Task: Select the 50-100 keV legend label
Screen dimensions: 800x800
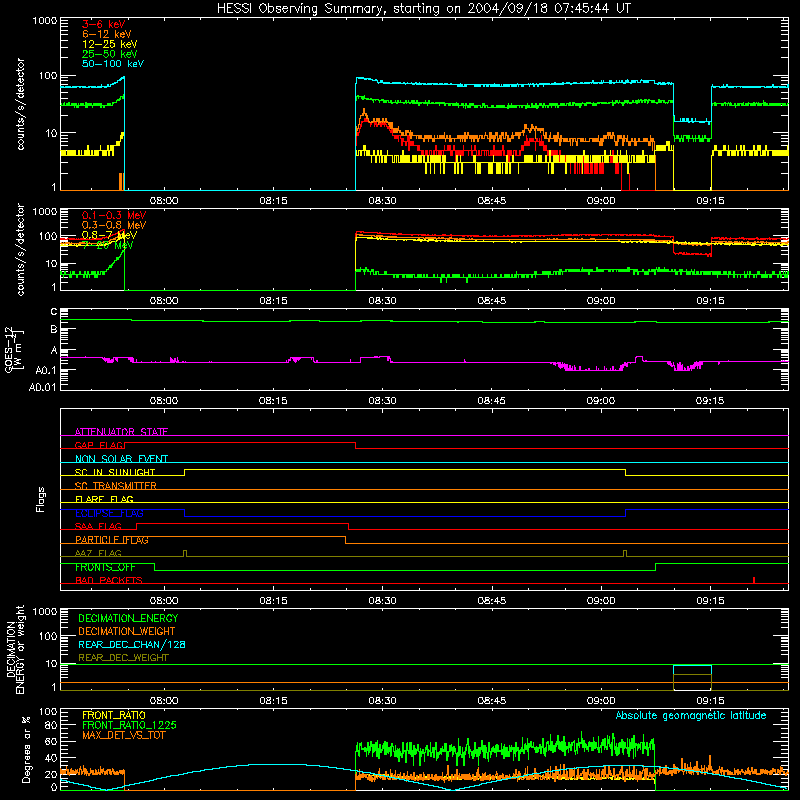Action: click(x=113, y=64)
